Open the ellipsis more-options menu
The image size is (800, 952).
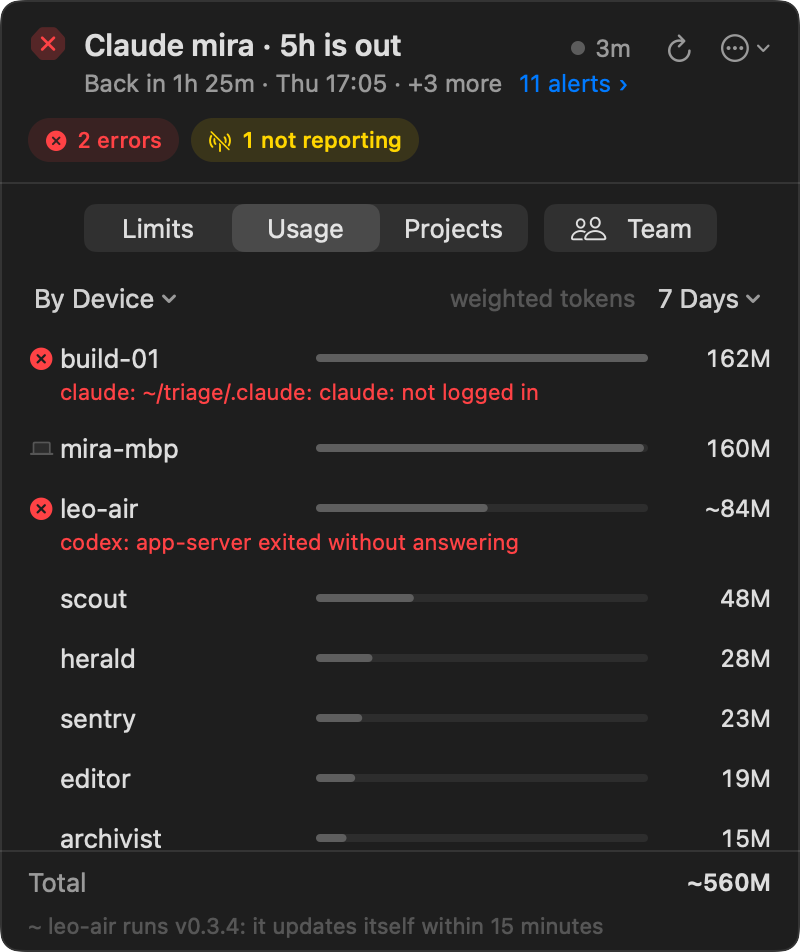coord(745,49)
